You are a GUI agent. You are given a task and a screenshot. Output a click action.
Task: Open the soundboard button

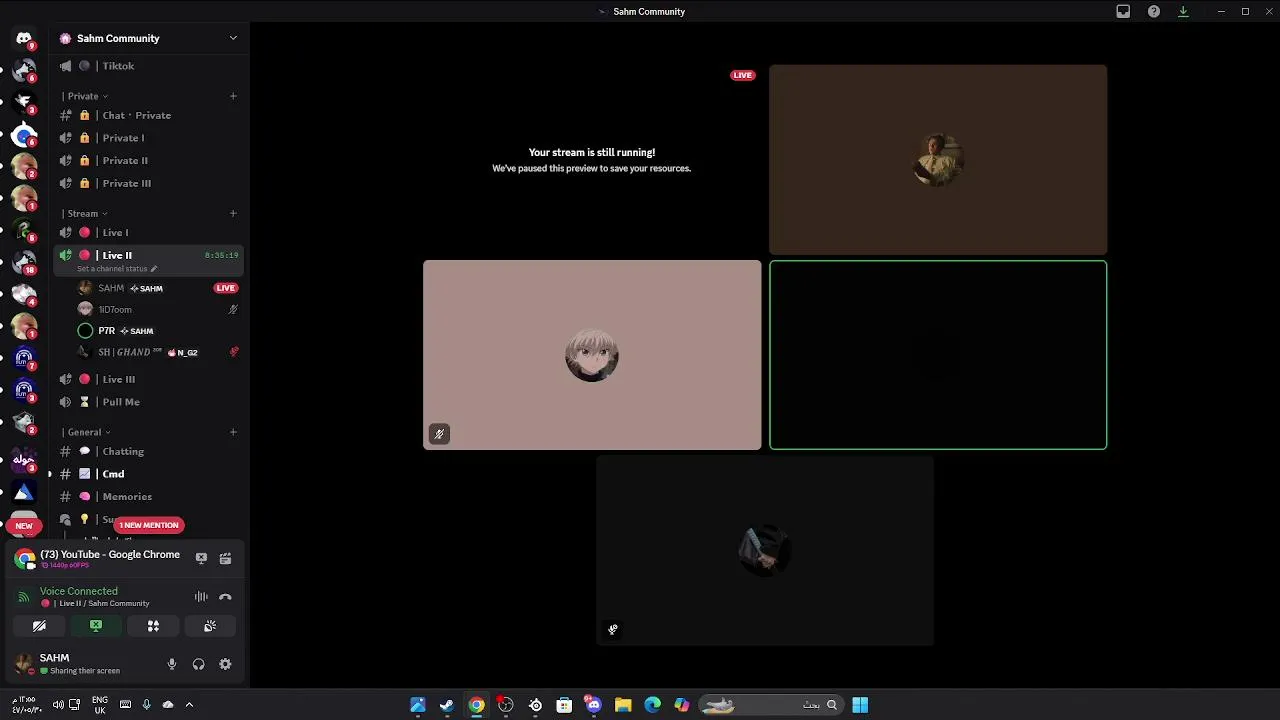(210, 626)
